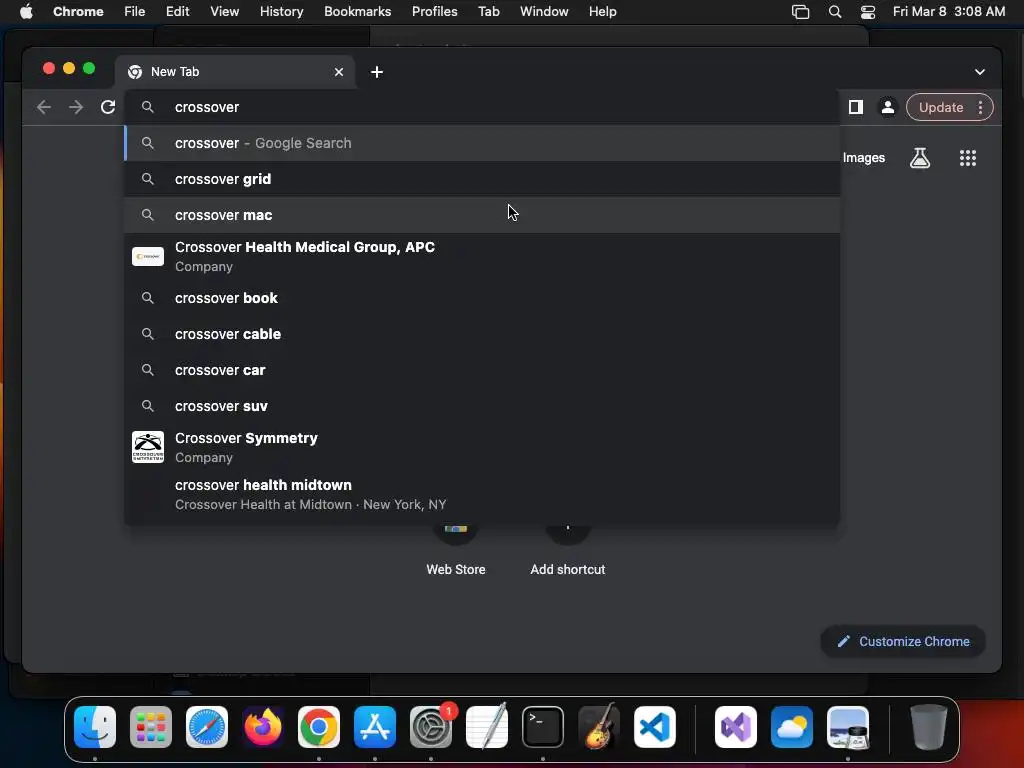Go forward using the forward arrow

76,107
